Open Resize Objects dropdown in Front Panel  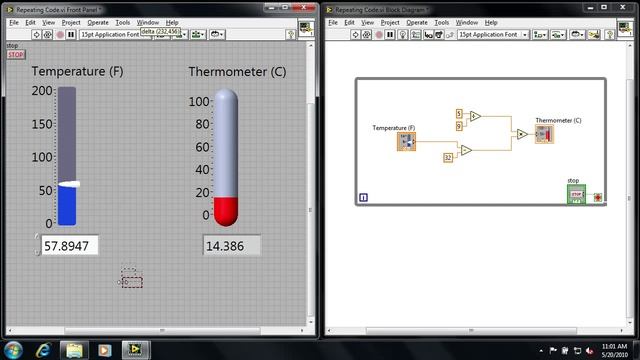198,35
